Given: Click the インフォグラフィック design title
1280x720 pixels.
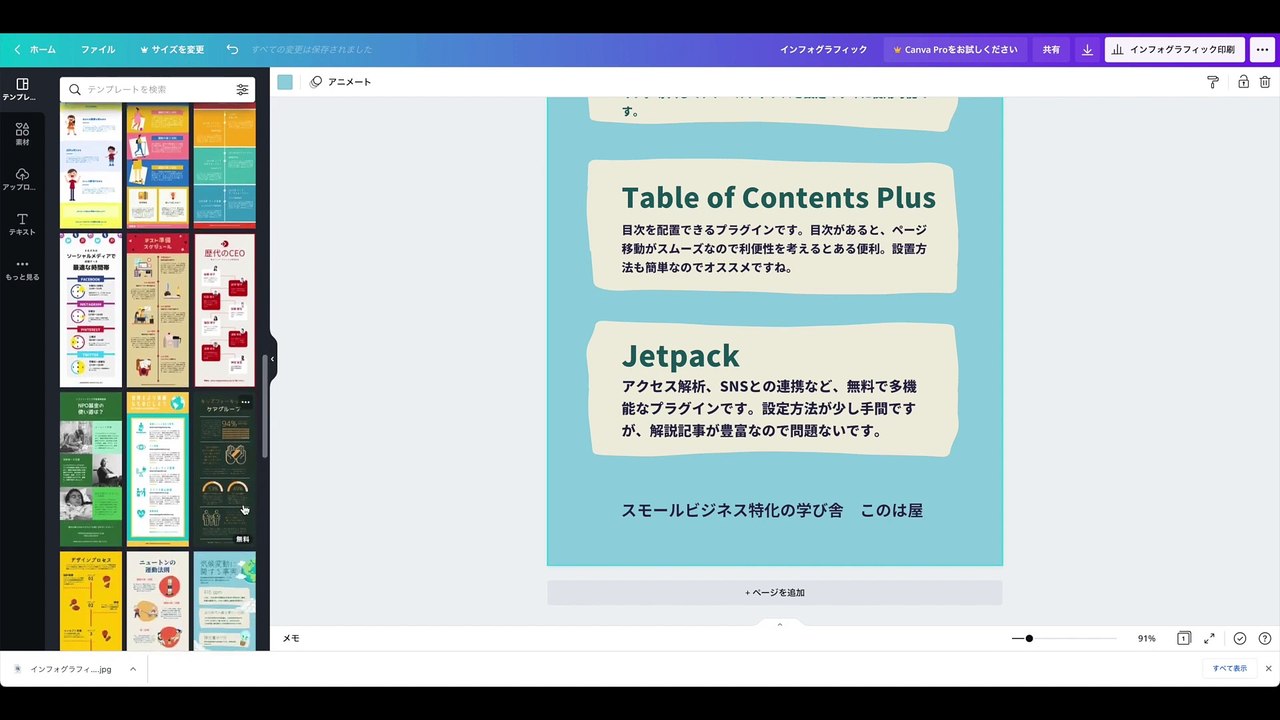Looking at the screenshot, I should (824, 50).
